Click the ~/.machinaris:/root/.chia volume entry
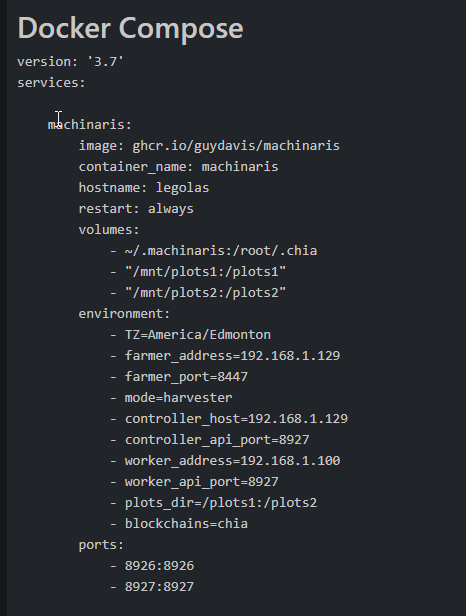The width and height of the screenshot is (466, 616). [x=213, y=251]
